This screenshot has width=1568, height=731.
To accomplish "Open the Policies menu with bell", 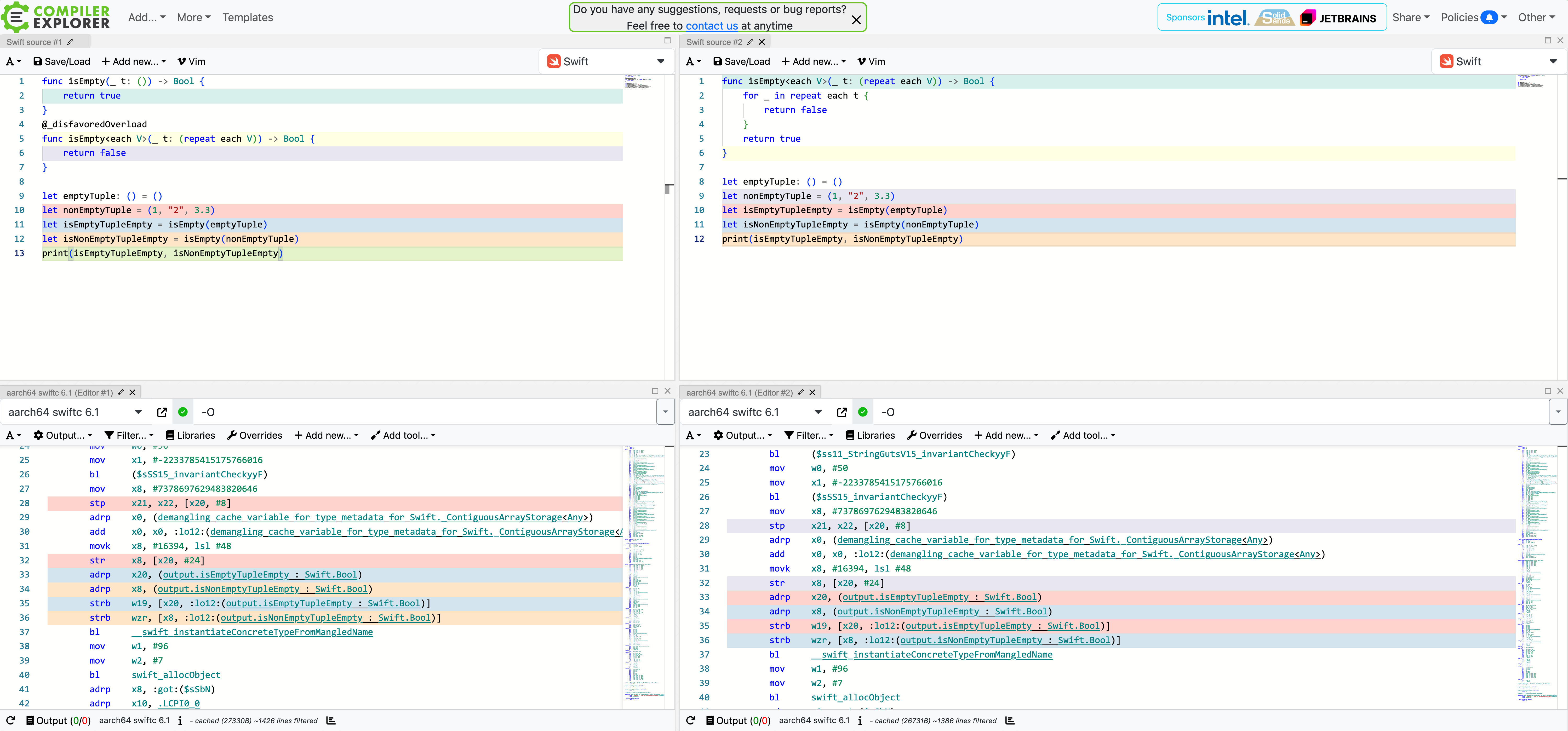I will [1473, 18].
